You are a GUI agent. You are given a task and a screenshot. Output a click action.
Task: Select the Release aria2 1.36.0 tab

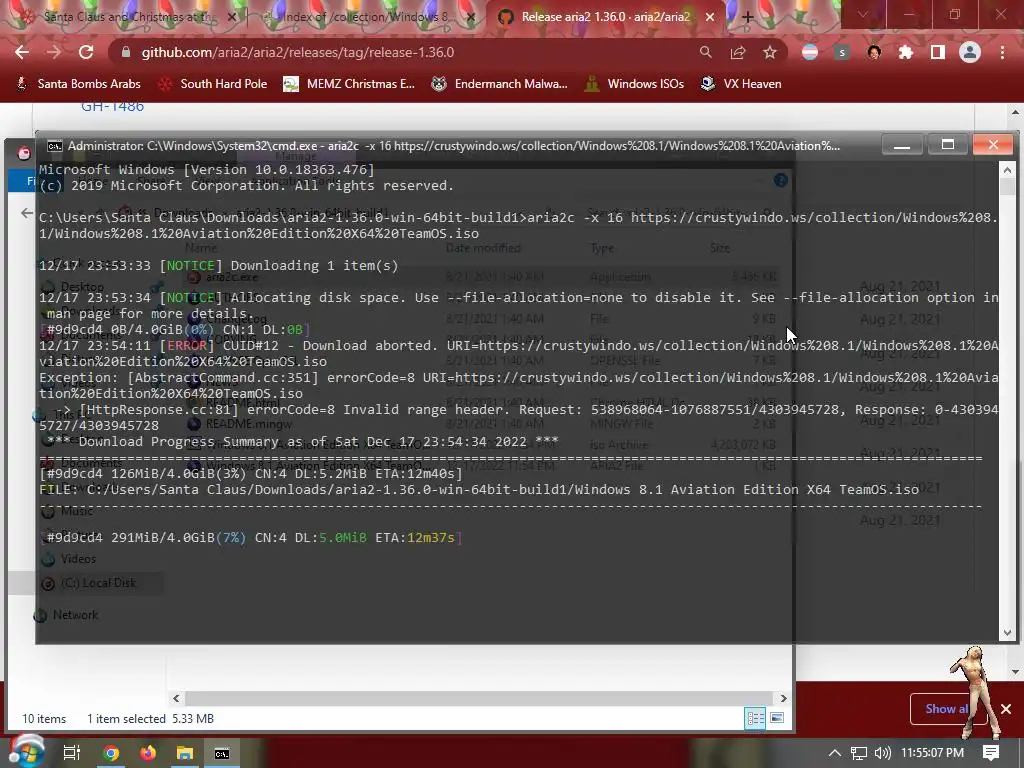point(604,17)
